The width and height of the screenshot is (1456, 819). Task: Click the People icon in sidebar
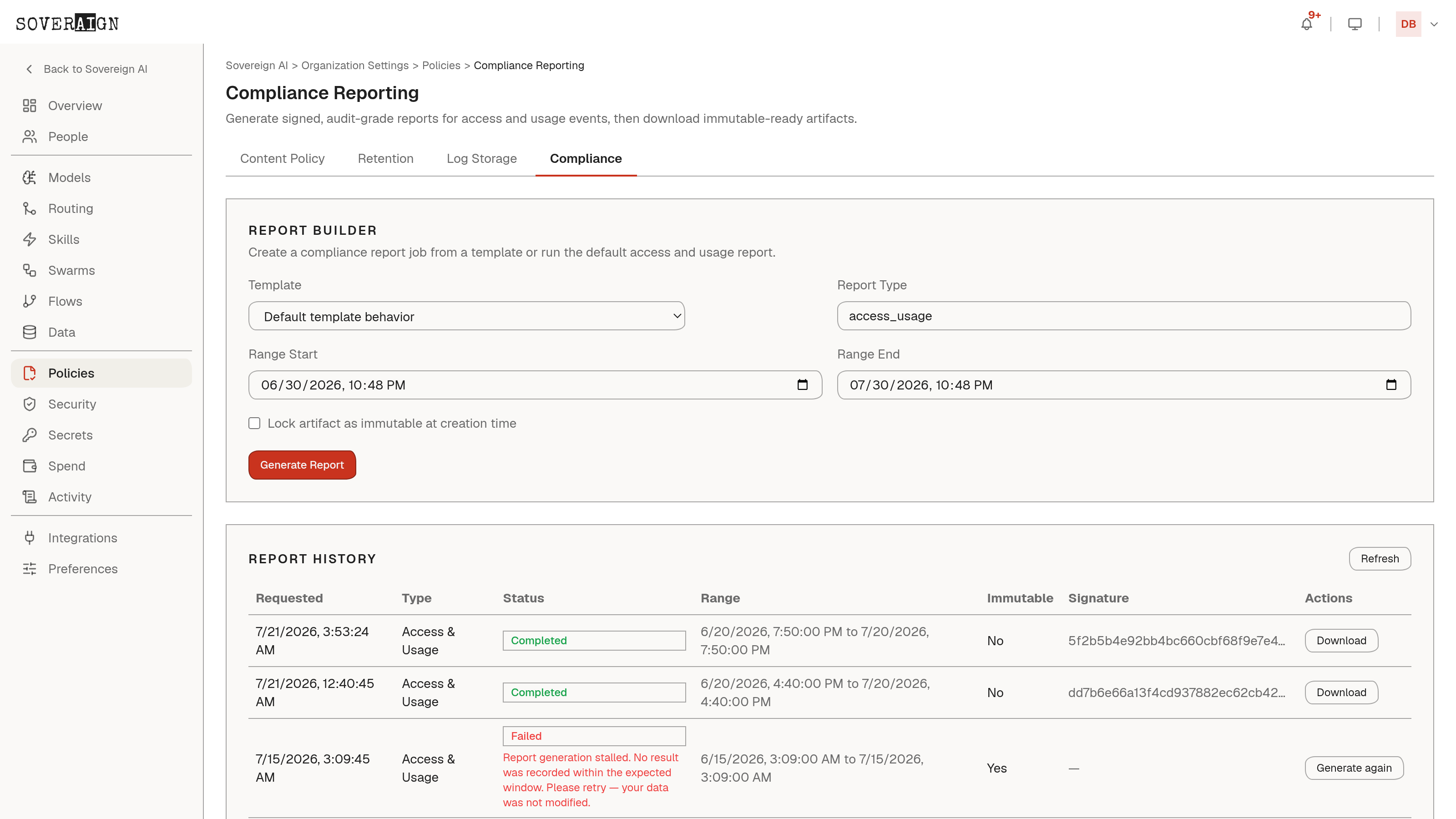(30, 137)
